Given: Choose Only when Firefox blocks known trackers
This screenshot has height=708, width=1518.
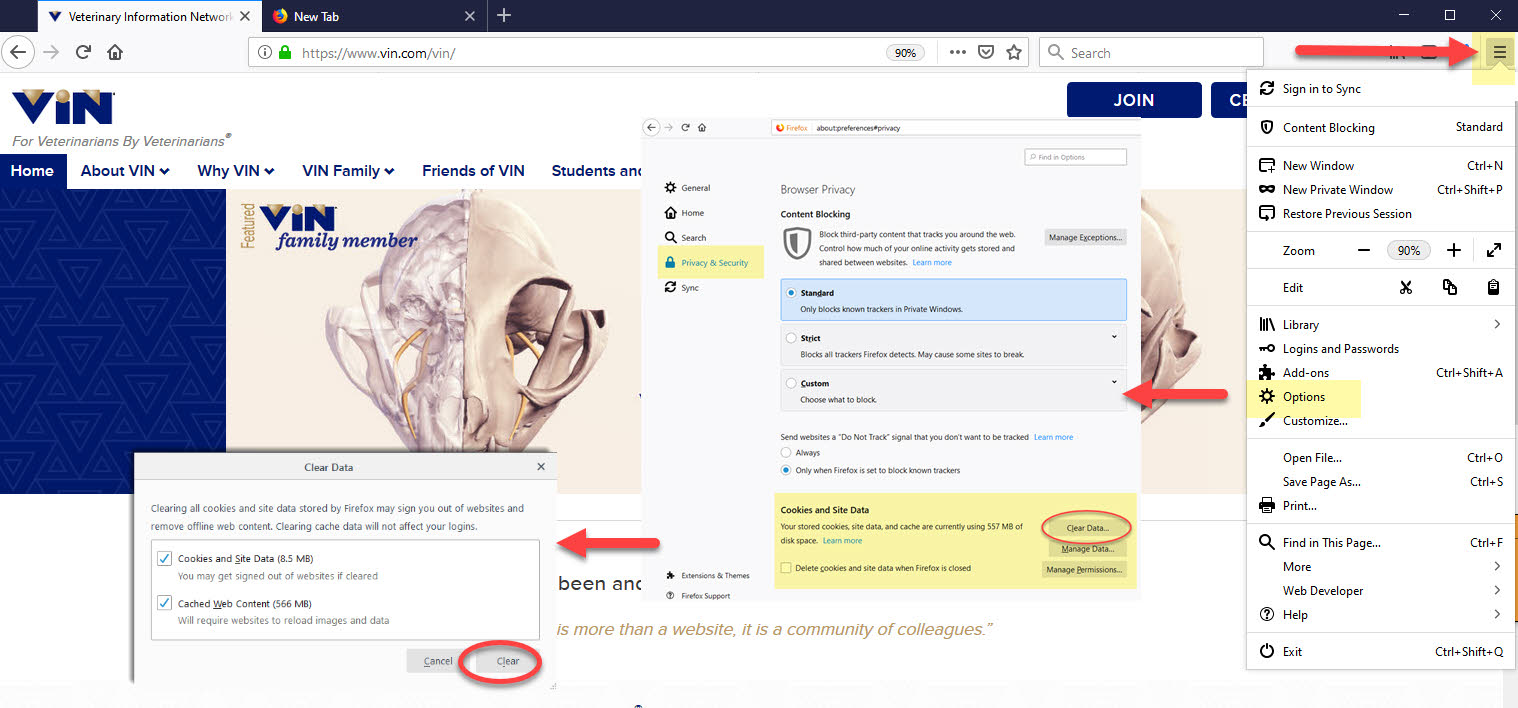Looking at the screenshot, I should click(x=786, y=470).
